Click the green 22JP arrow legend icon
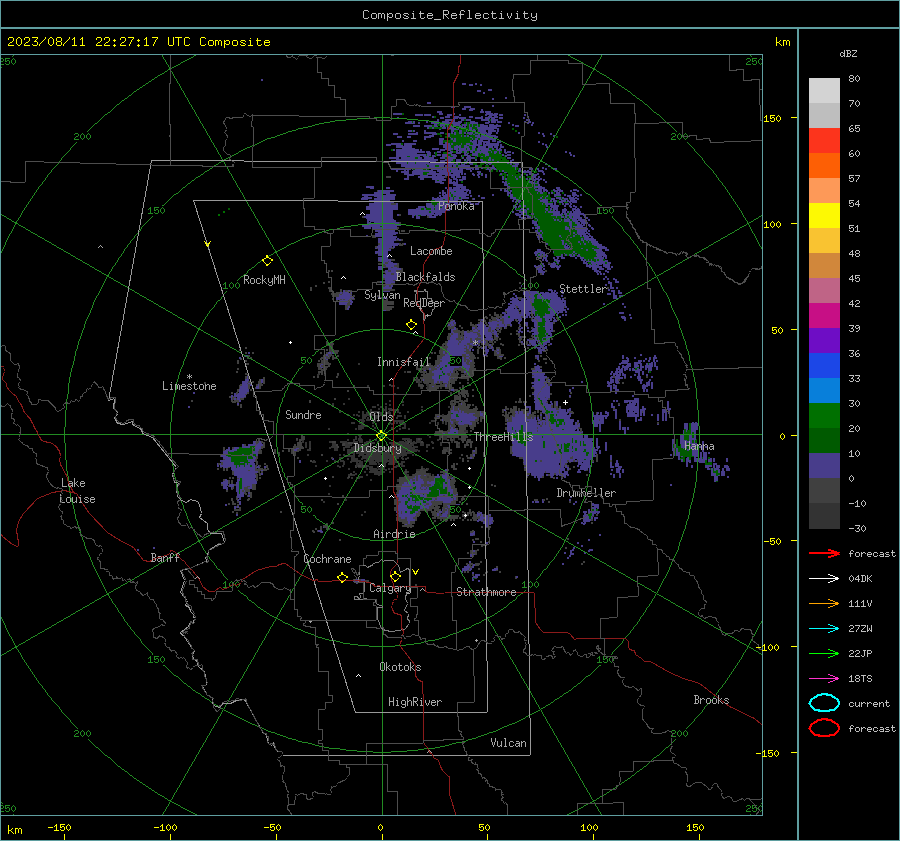The width and height of the screenshot is (900, 841). pos(824,653)
